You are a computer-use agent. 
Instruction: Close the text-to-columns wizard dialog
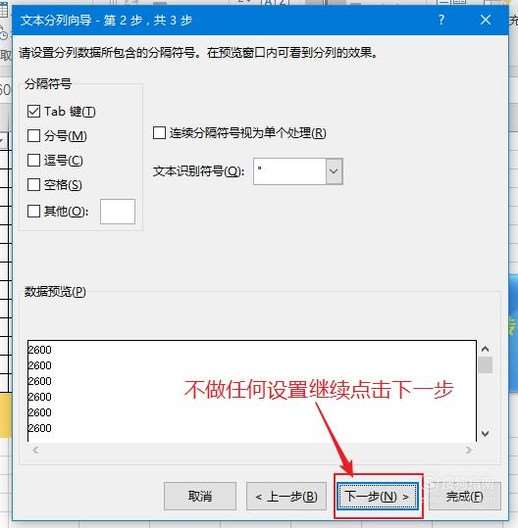tap(485, 20)
